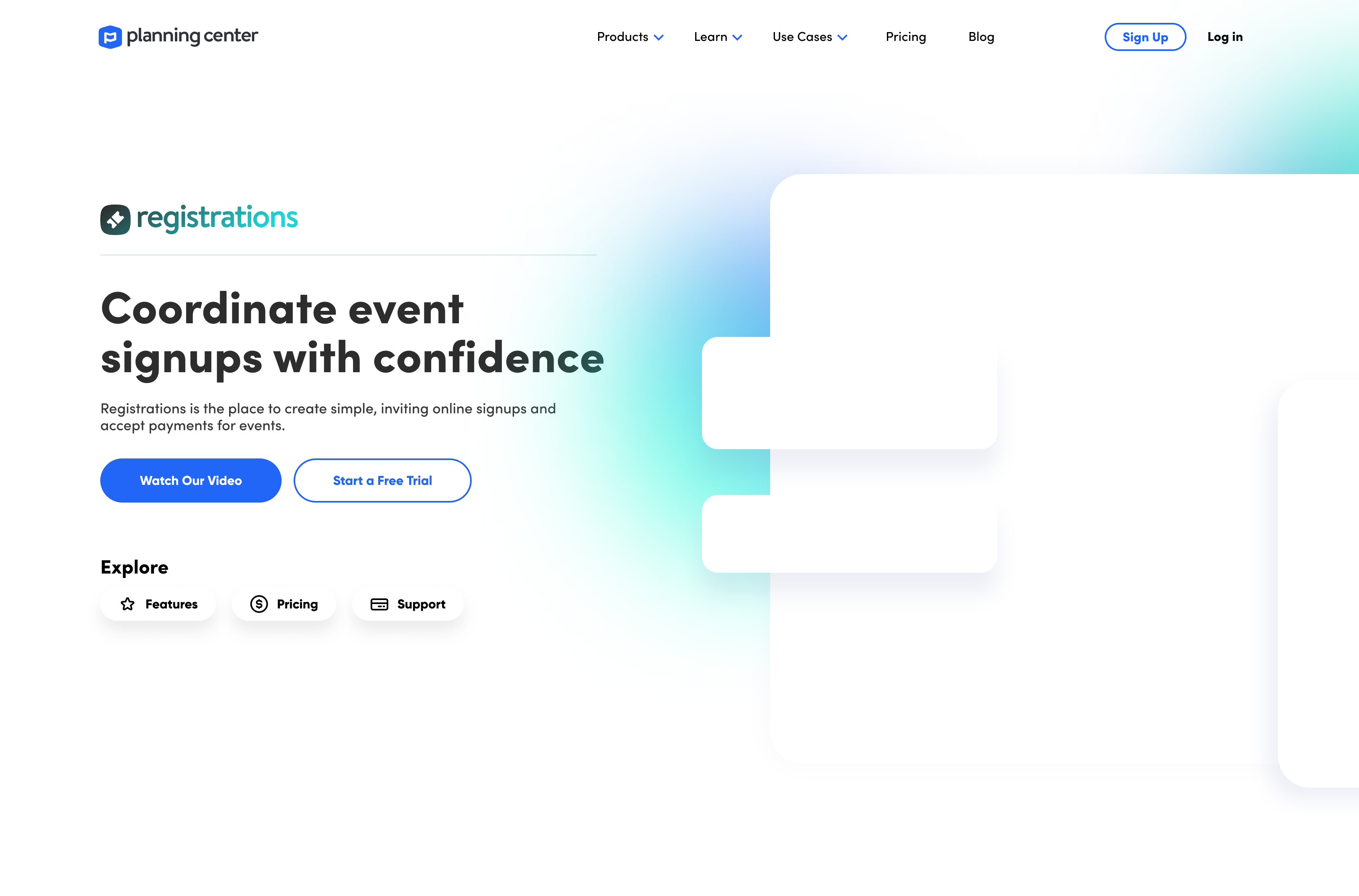
Task: Click the Pricing dollar-circle icon
Action: pyautogui.click(x=259, y=604)
